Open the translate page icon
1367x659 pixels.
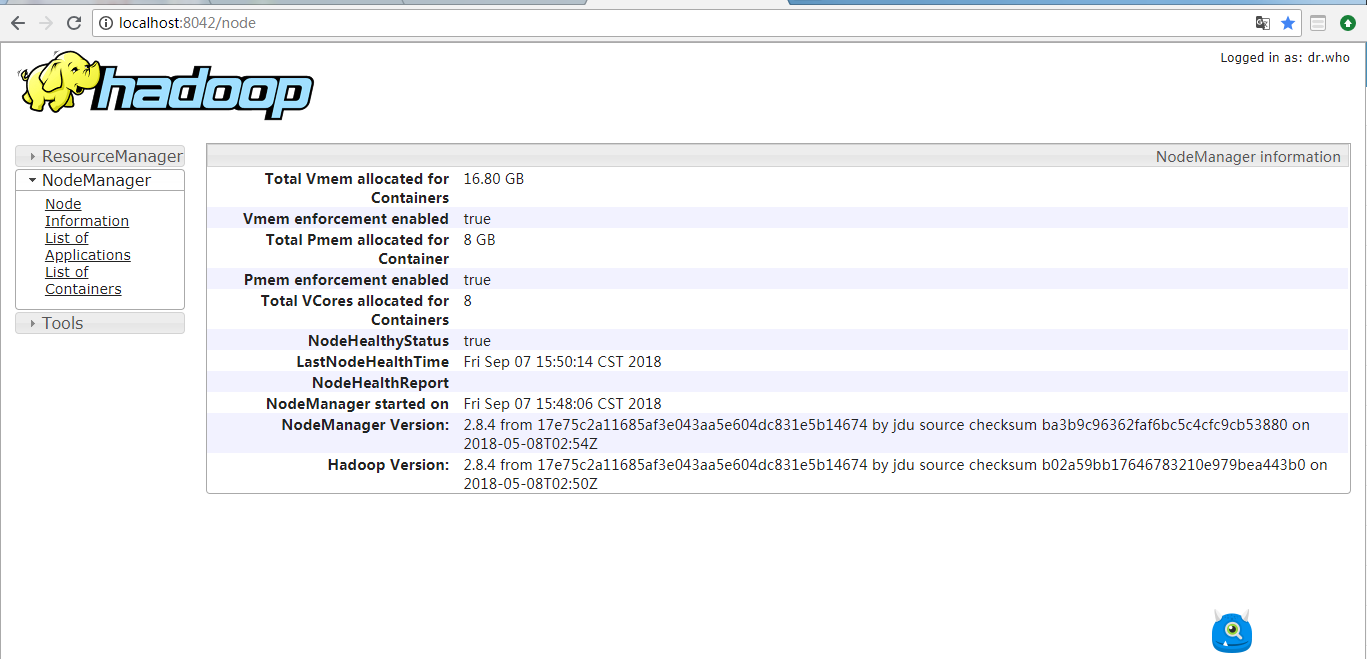(1263, 23)
